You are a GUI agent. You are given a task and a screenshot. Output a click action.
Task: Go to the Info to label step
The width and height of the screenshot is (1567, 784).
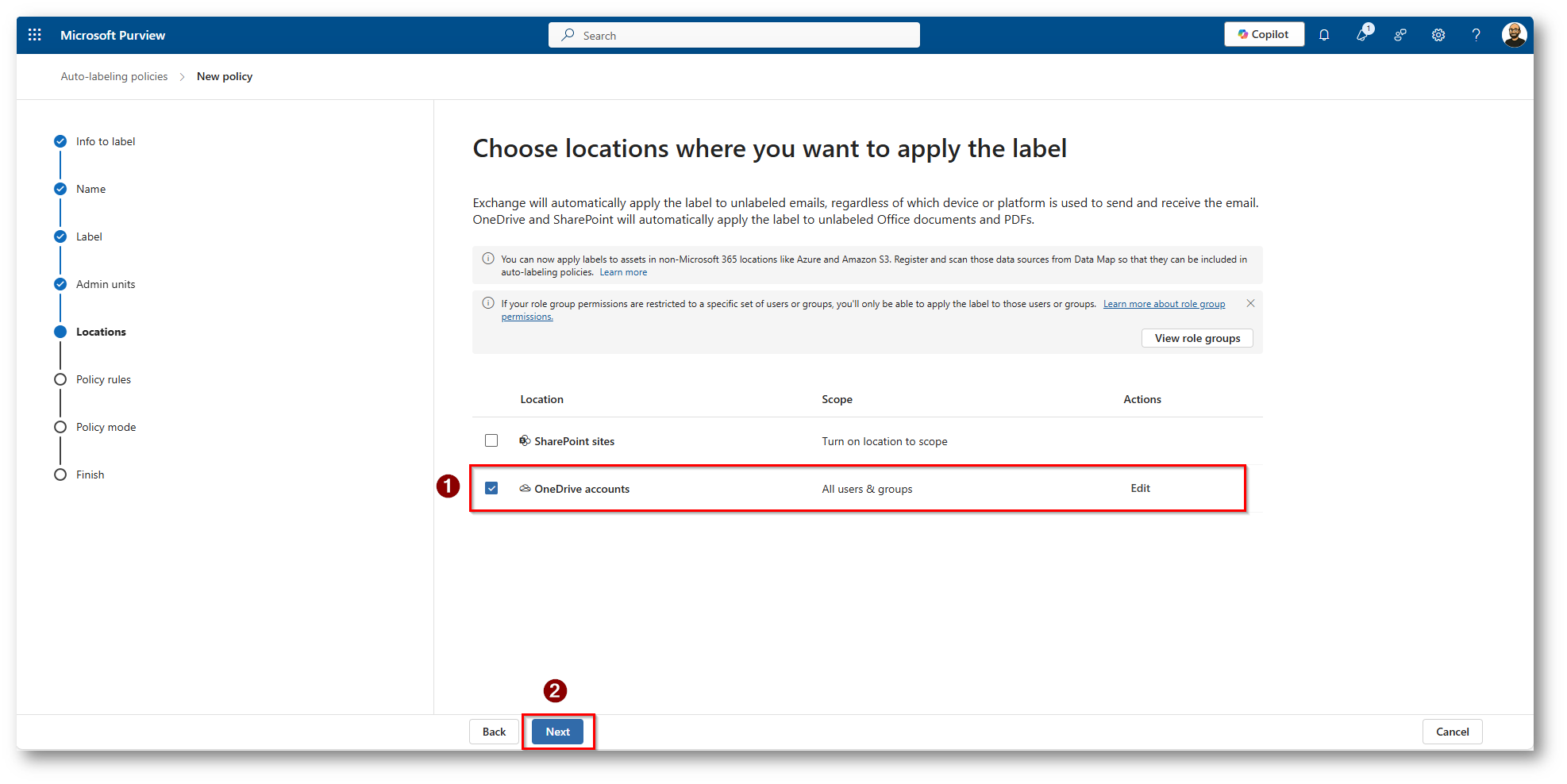coord(106,141)
